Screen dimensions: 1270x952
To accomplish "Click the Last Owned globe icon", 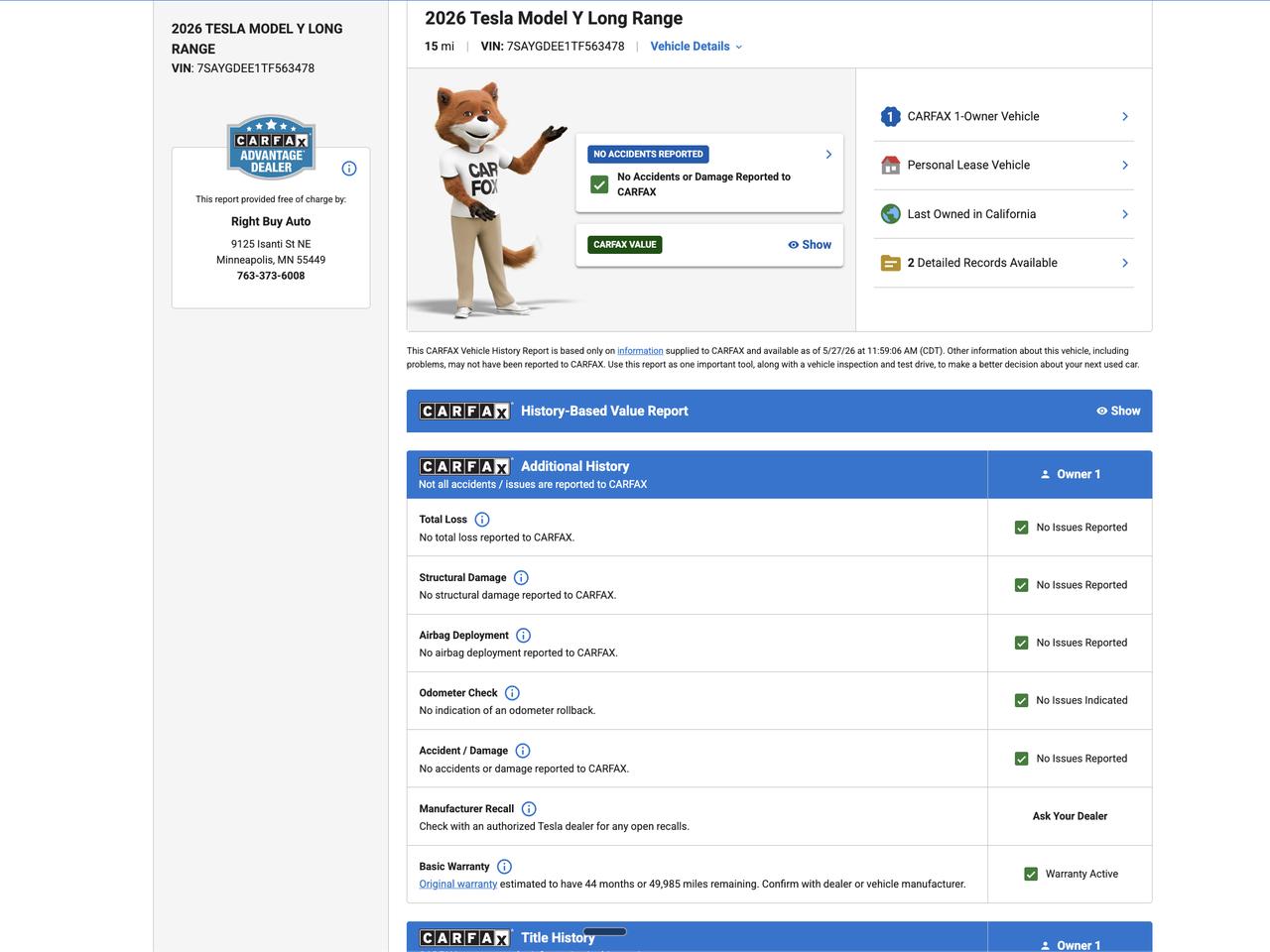I will coord(890,214).
